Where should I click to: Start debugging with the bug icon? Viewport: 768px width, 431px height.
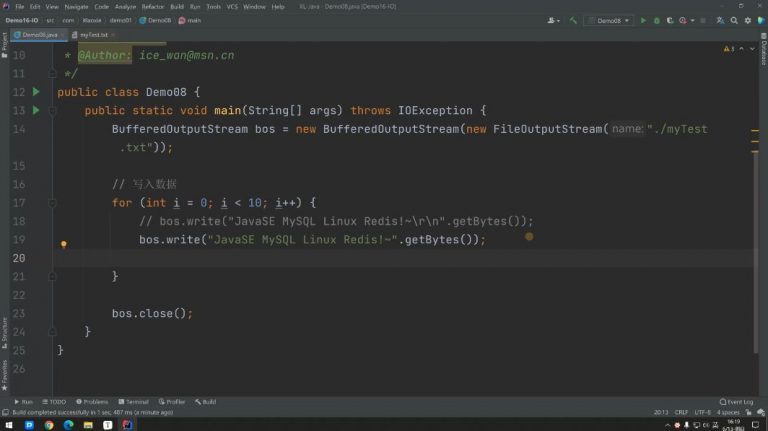(x=657, y=19)
